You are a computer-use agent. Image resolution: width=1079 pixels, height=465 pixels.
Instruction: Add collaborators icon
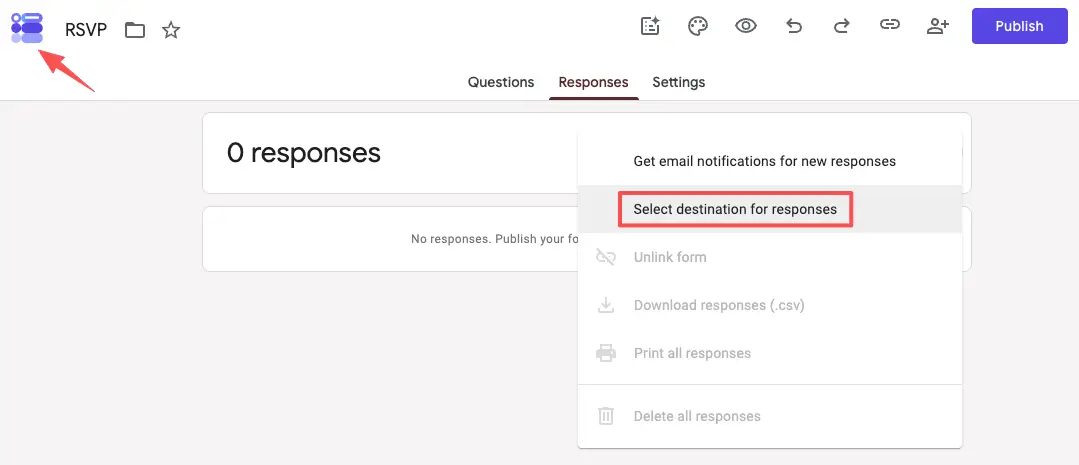[x=938, y=26]
